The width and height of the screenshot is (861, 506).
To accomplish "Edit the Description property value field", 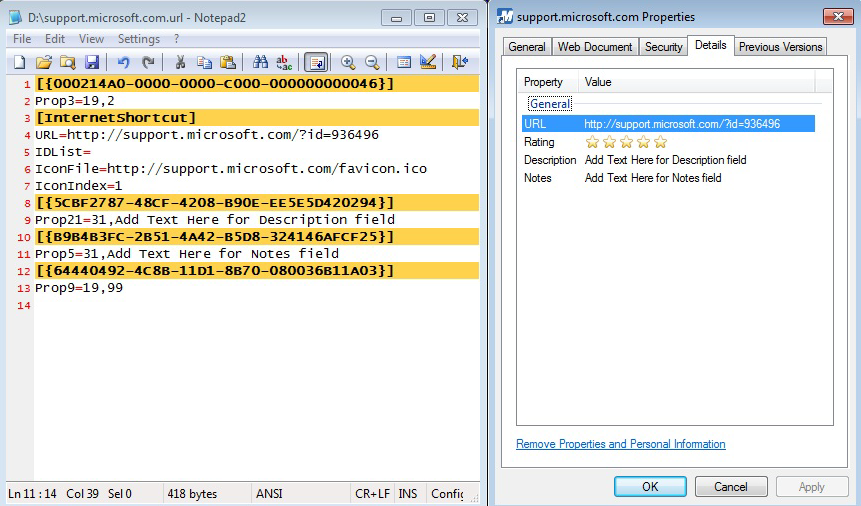I will click(x=666, y=160).
